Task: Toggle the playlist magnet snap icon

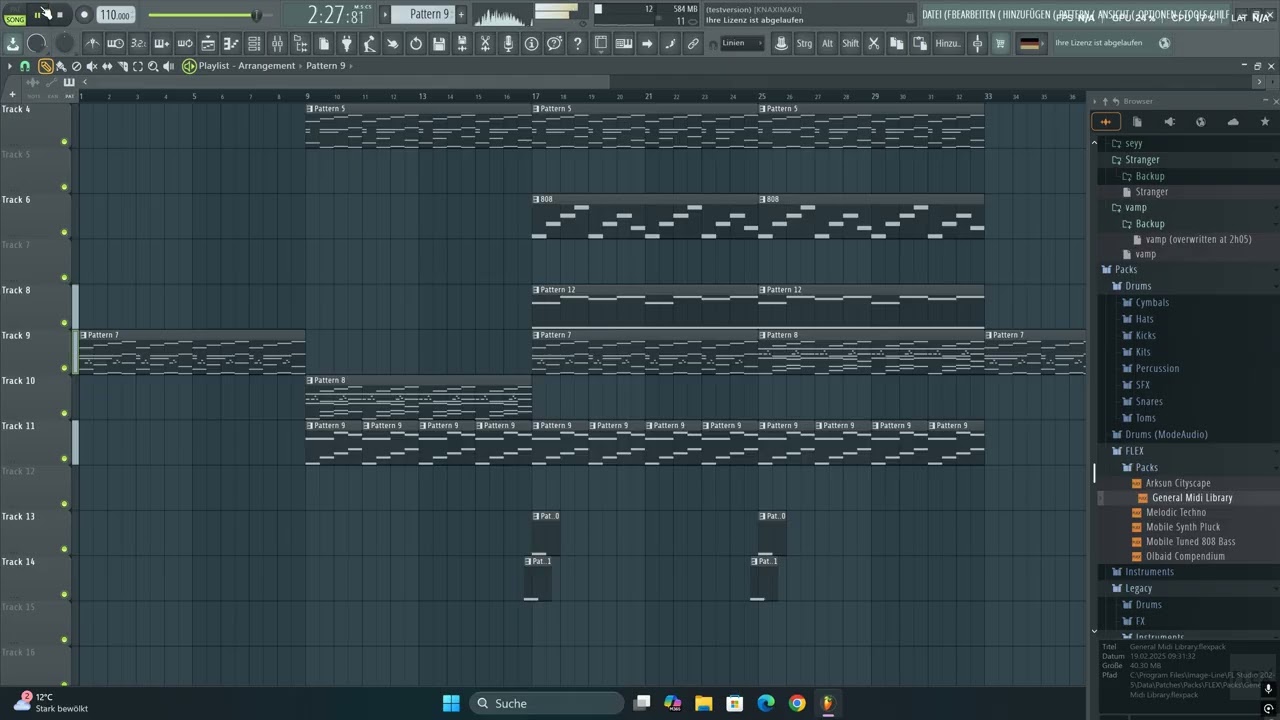Action: click(x=25, y=66)
